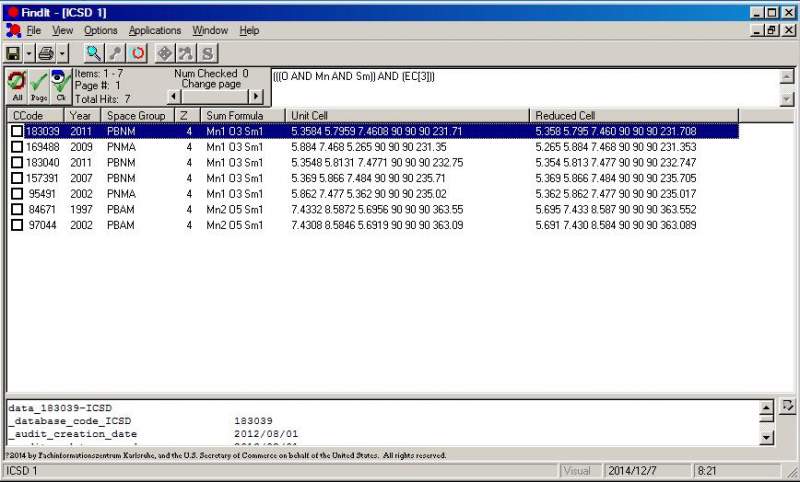Image resolution: width=800 pixels, height=482 pixels.
Task: Sort by the Unit Cell column header
Action: point(407,116)
